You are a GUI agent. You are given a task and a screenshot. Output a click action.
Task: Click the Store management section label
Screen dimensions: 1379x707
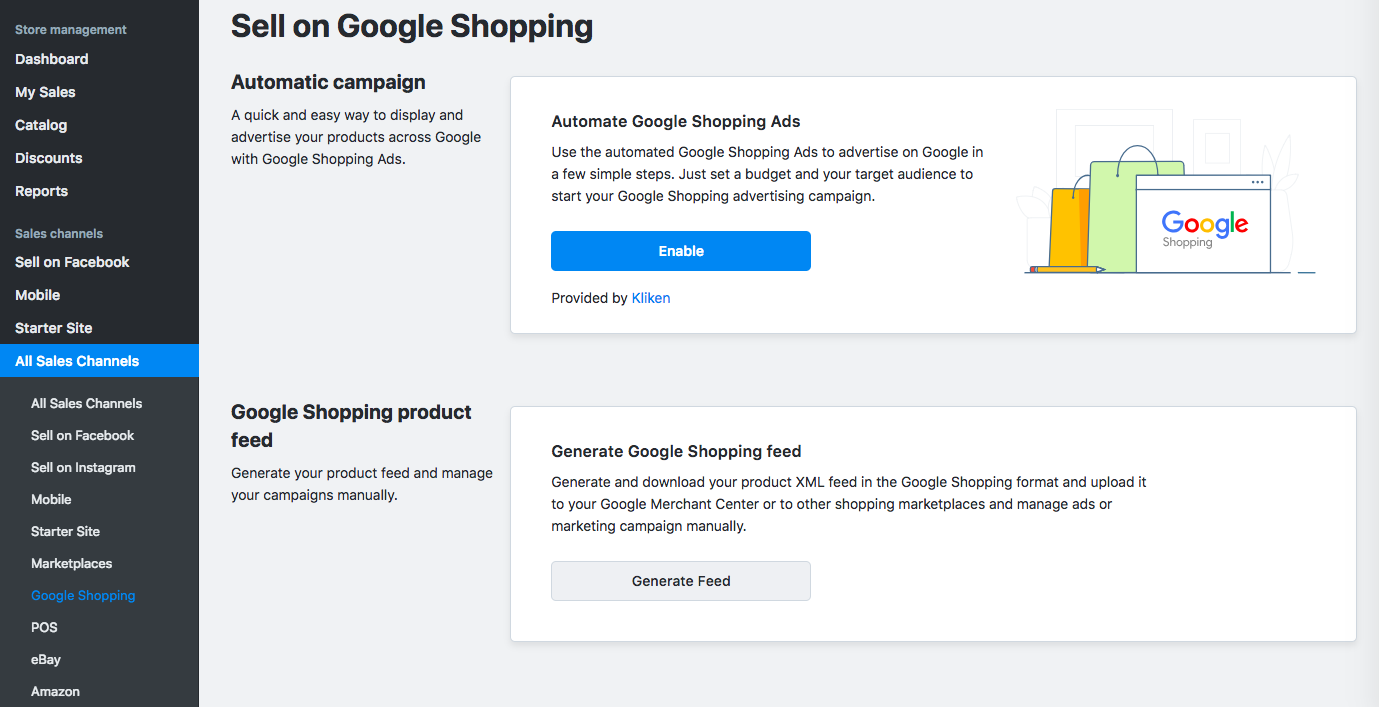click(x=71, y=30)
